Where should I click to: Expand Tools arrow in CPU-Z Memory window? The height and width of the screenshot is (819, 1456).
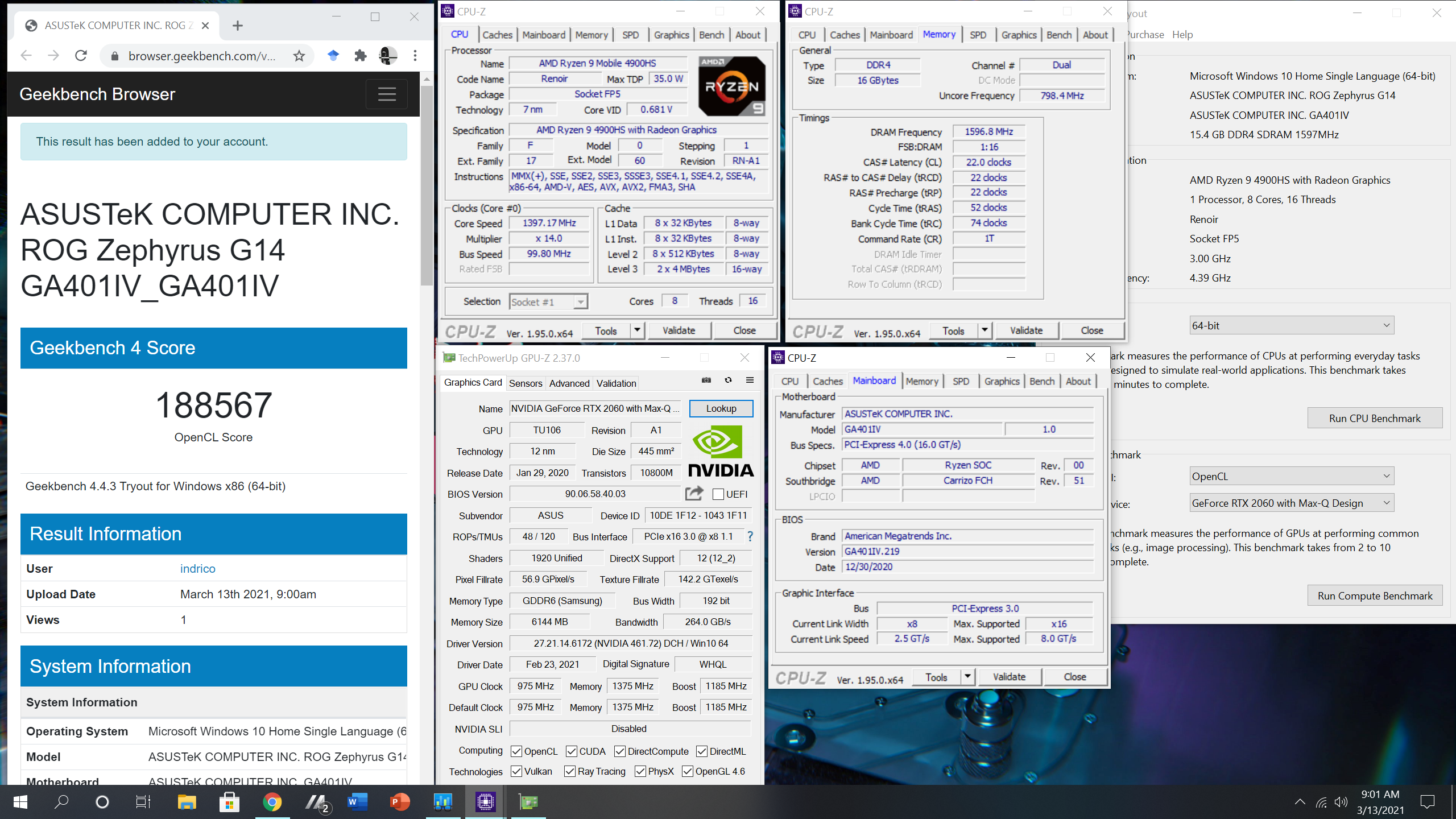(x=985, y=330)
